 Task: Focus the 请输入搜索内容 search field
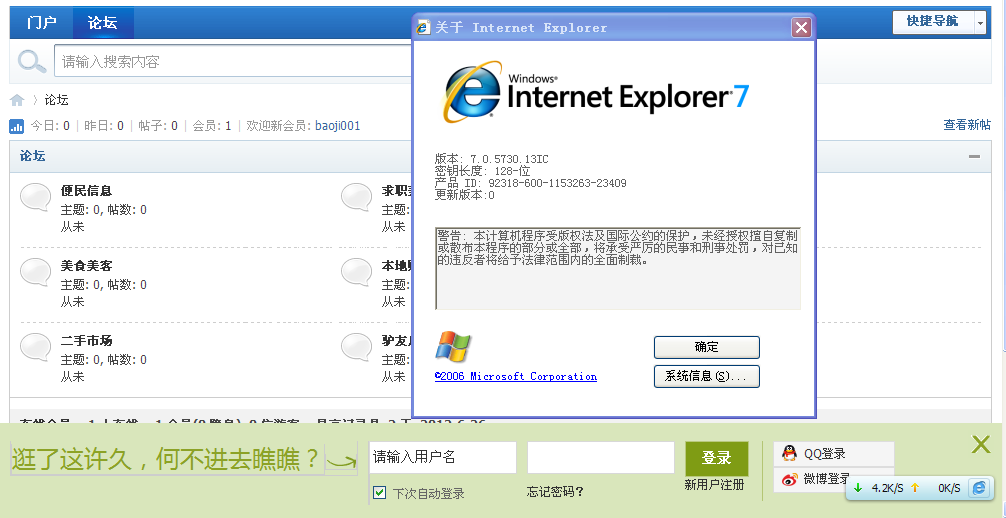pyautogui.click(x=234, y=62)
